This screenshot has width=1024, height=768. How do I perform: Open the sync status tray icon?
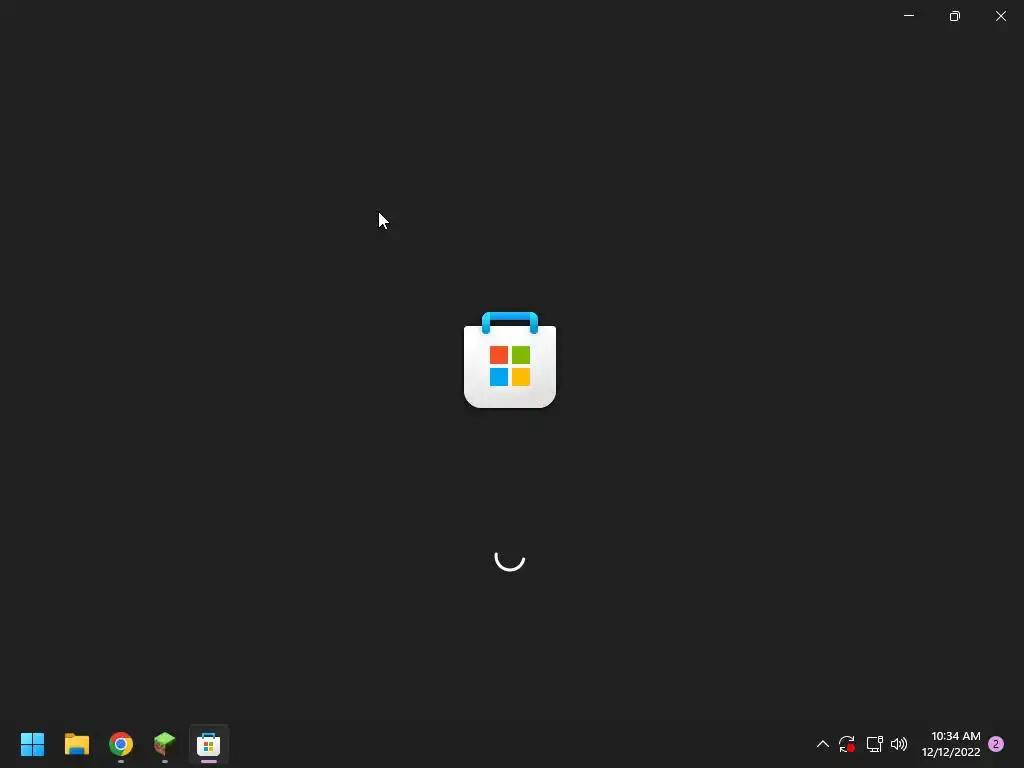tap(847, 744)
